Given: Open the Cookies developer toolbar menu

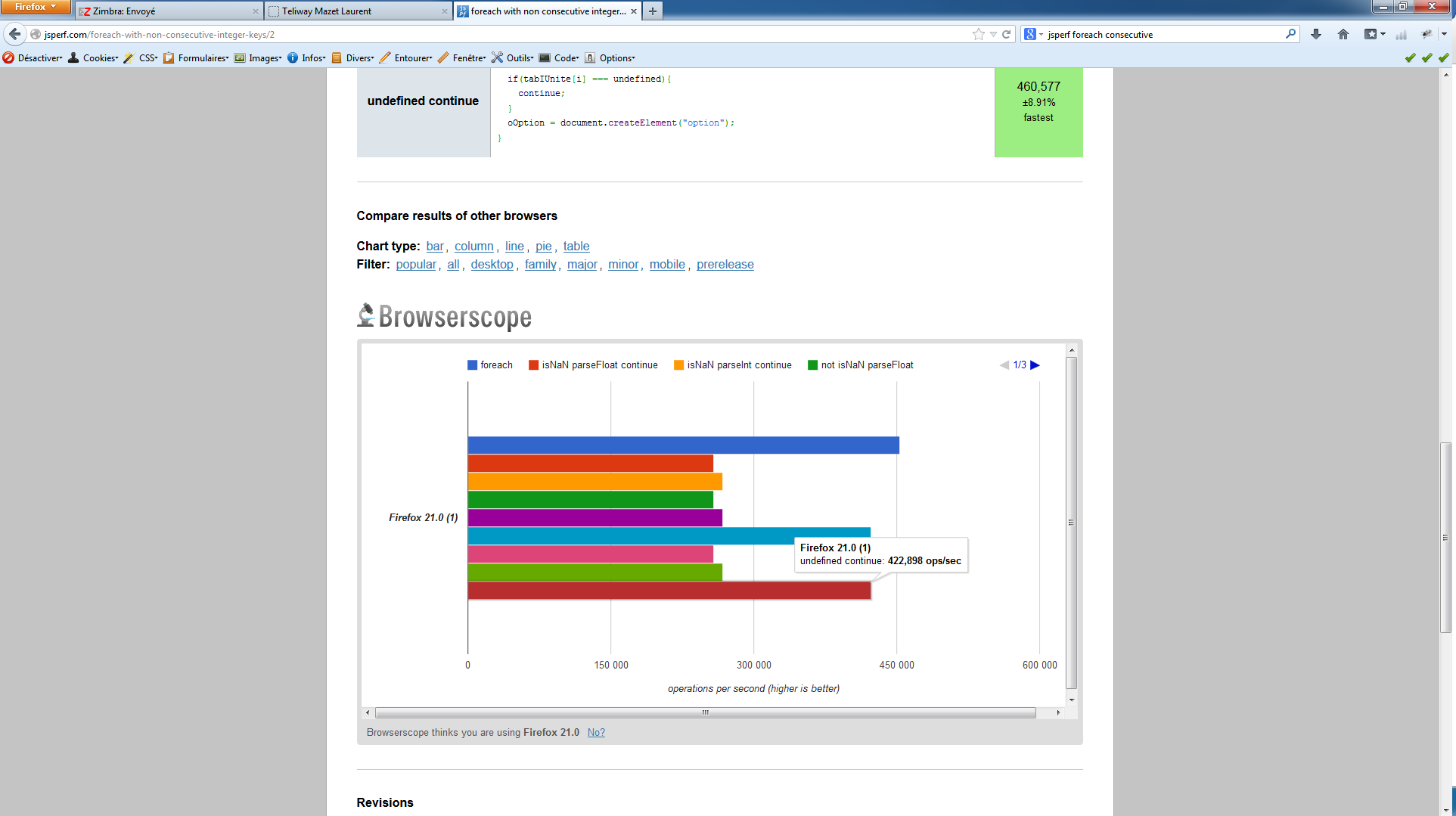Looking at the screenshot, I should [x=94, y=57].
